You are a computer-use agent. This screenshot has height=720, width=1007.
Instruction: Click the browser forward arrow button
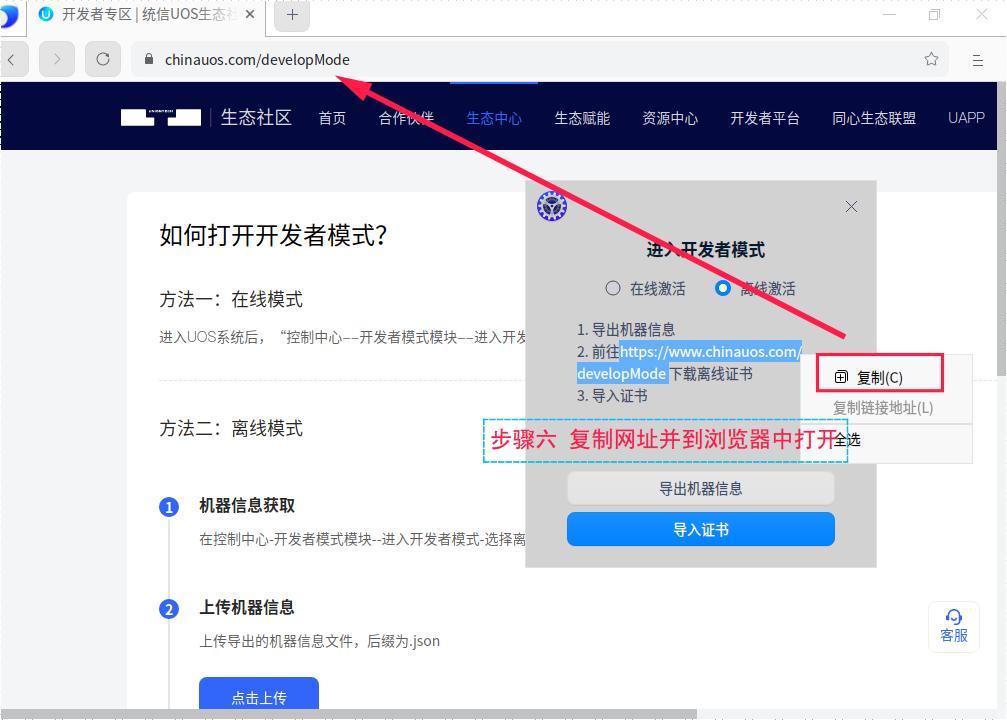[x=57, y=60]
